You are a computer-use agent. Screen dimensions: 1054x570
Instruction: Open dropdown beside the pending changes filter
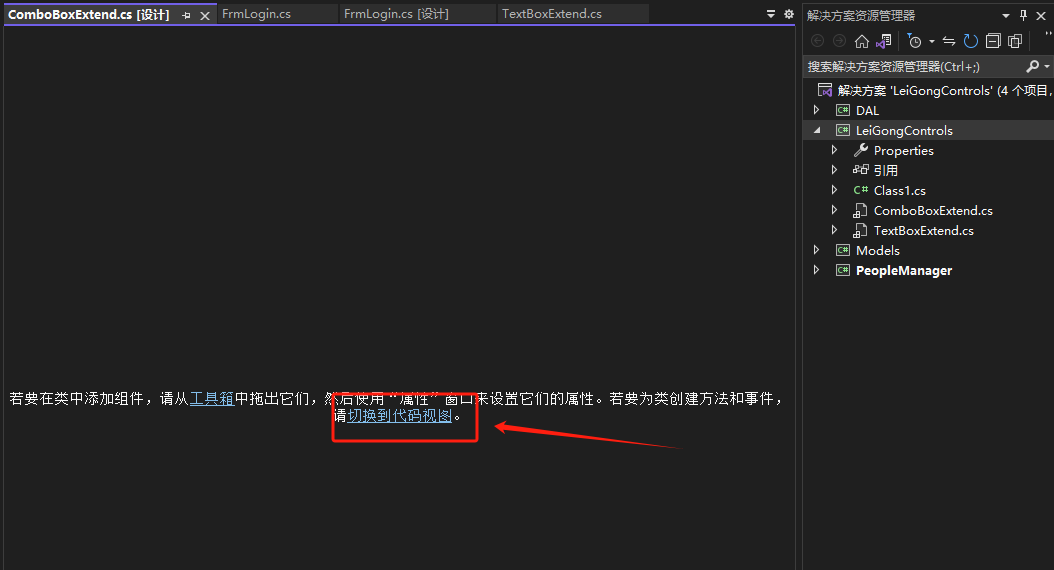coord(932,42)
